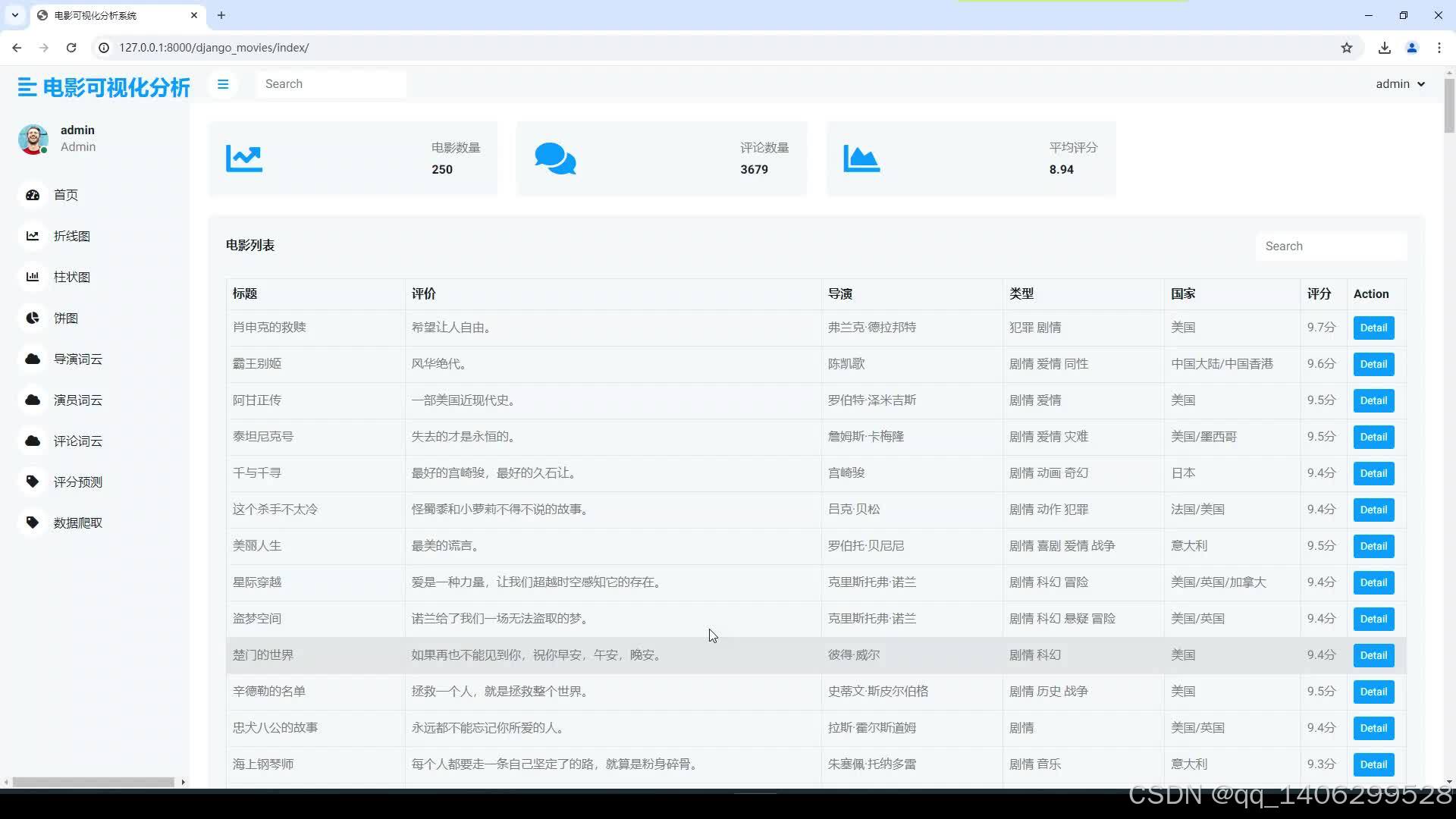Click the 电影列表 table Search field

tap(1330, 246)
